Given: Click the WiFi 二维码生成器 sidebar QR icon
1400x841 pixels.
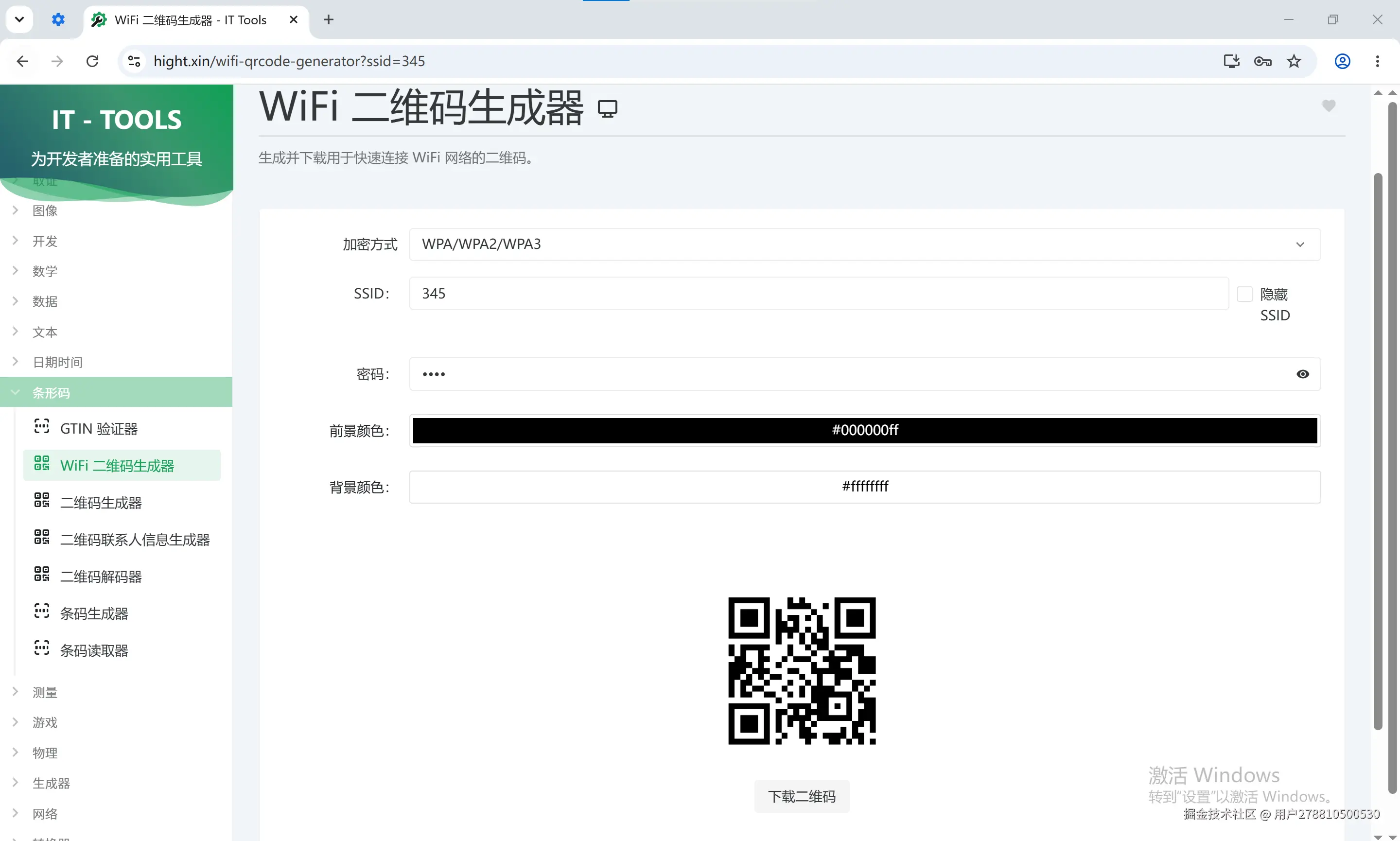Looking at the screenshot, I should (x=41, y=464).
